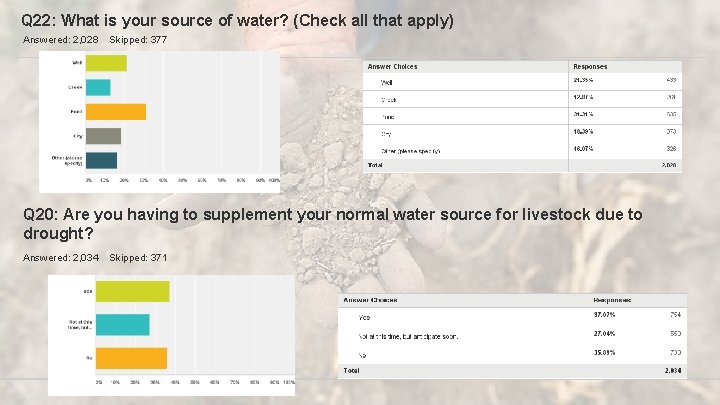Image resolution: width=720 pixels, height=405 pixels.
Task: Click the dark blue Other bar in Q22 chart
Action: click(x=101, y=160)
